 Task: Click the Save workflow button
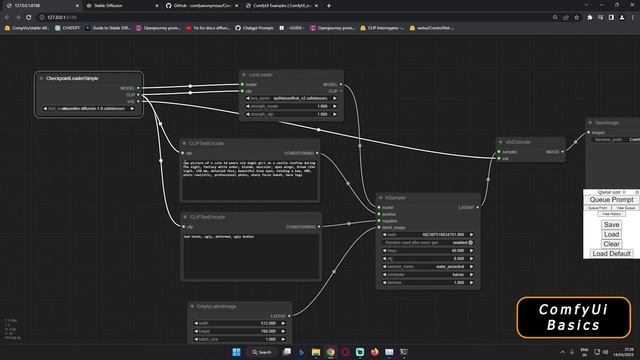[x=611, y=224]
